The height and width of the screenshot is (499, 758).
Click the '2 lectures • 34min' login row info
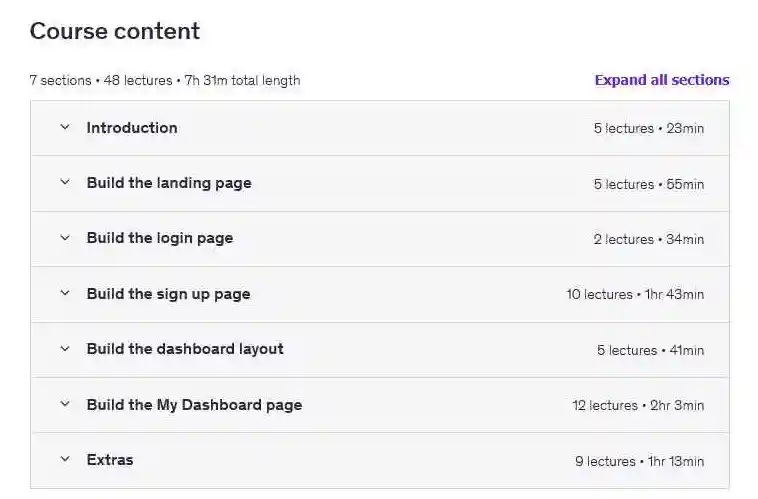[x=648, y=239]
